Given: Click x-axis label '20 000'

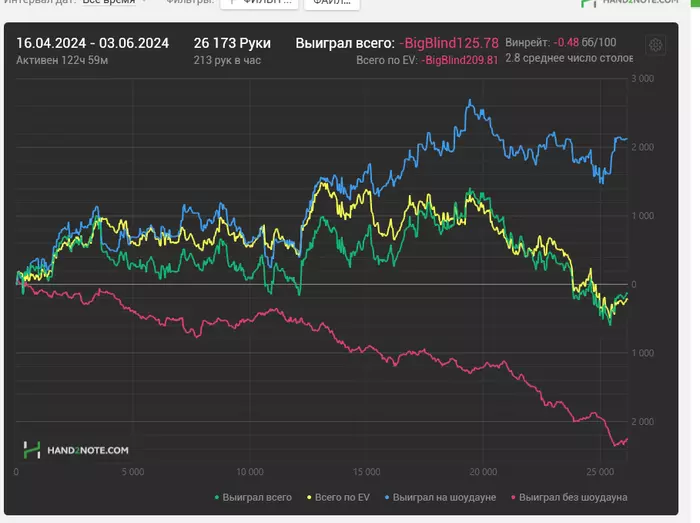Looking at the screenshot, I should tap(483, 472).
